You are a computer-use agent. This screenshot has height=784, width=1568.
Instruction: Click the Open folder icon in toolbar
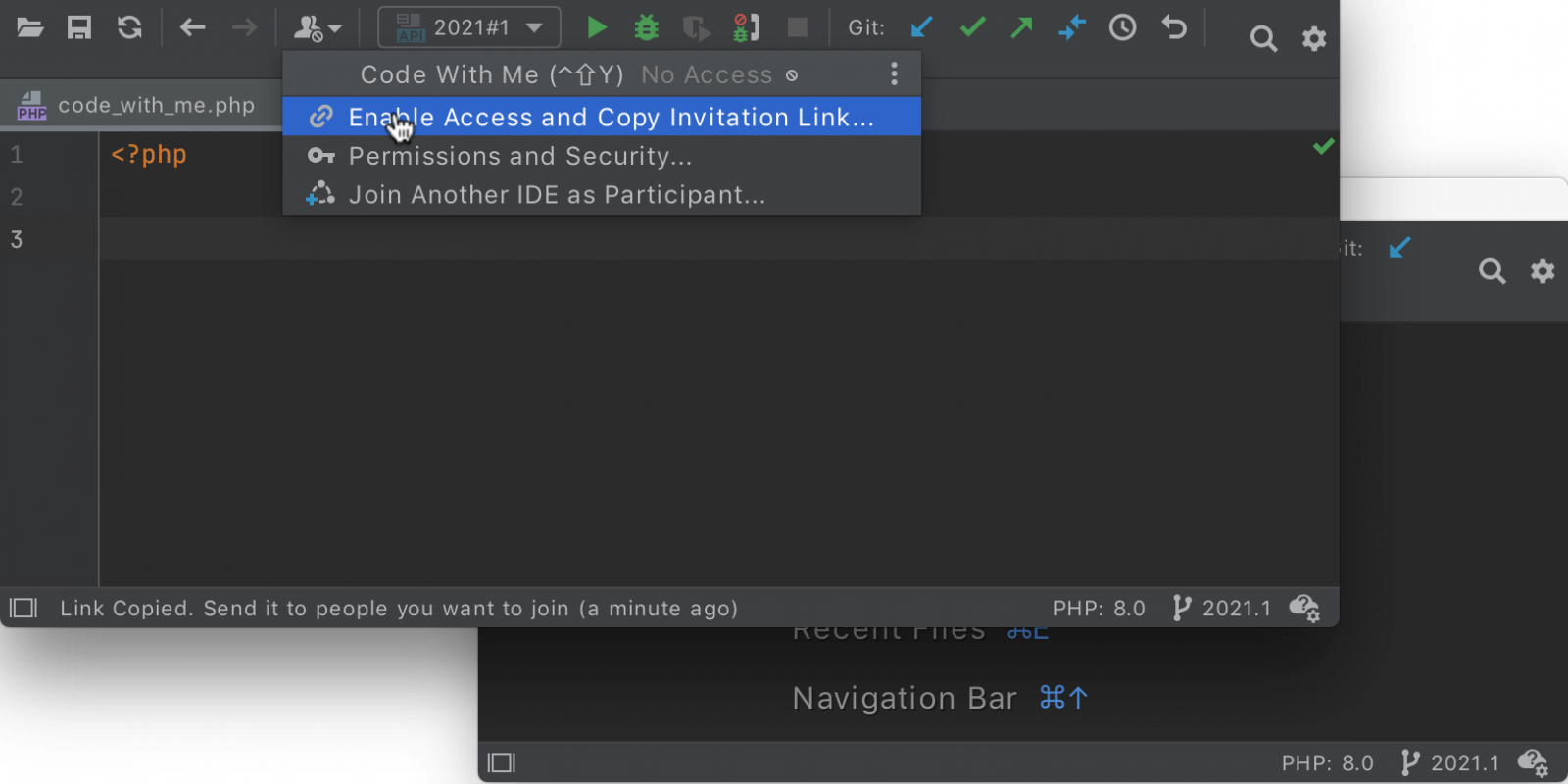pos(30,27)
